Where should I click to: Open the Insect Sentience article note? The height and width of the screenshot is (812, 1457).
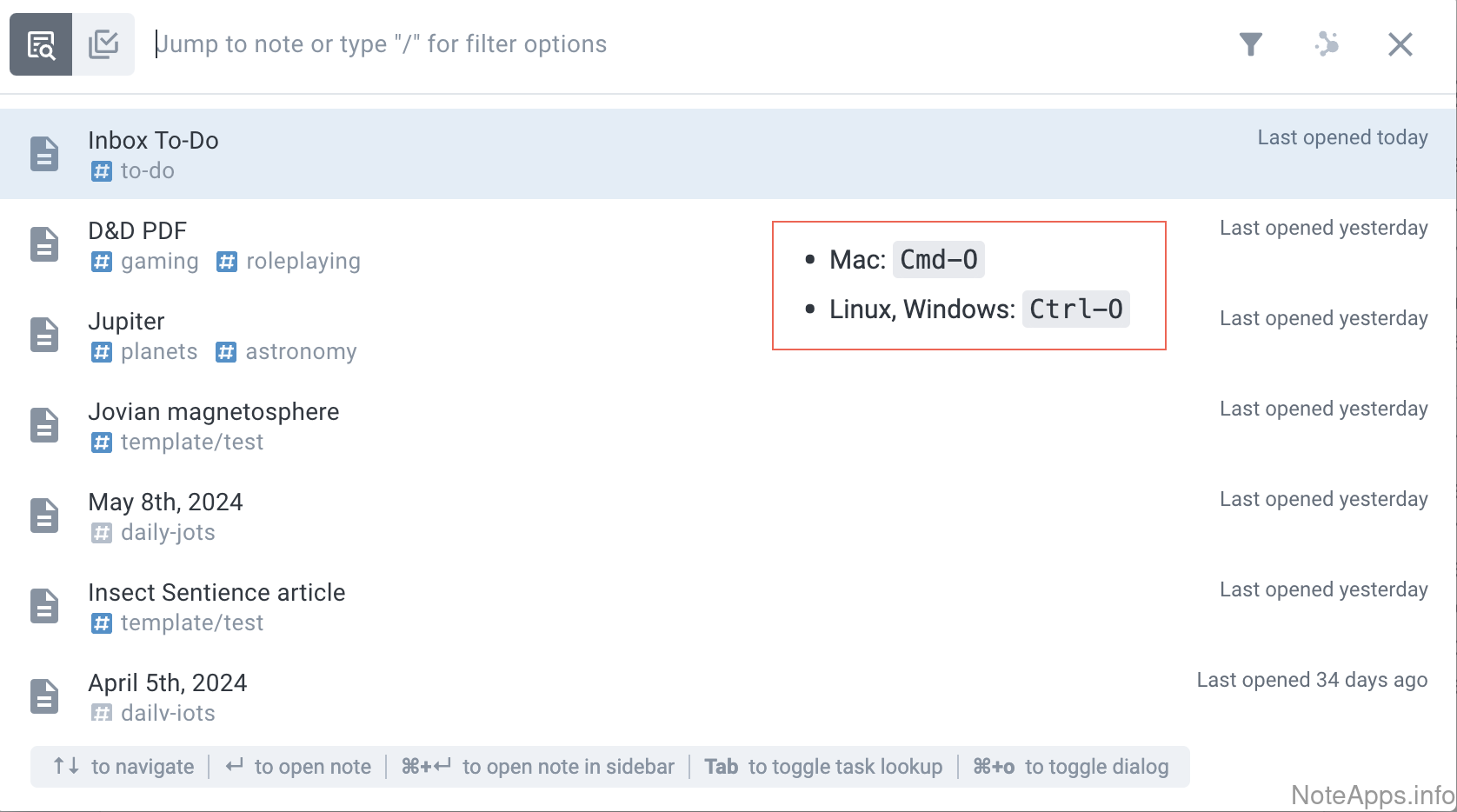(216, 593)
